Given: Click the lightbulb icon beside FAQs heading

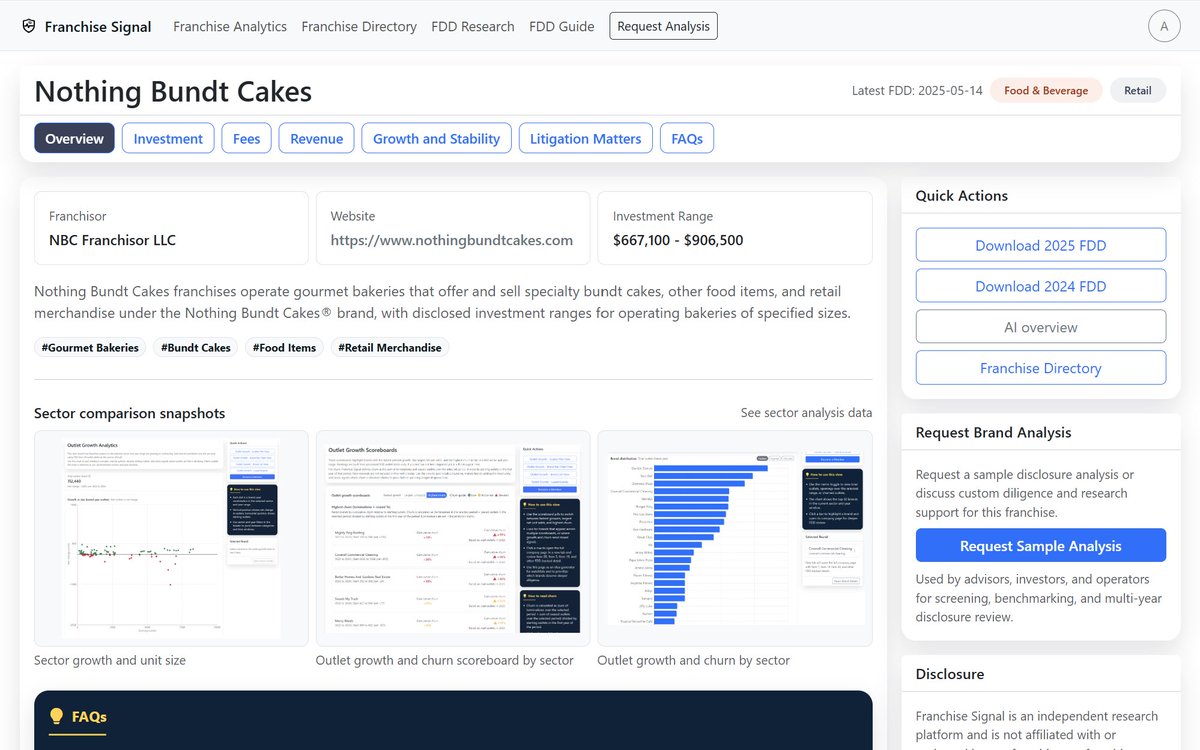Looking at the screenshot, I should tap(56, 716).
